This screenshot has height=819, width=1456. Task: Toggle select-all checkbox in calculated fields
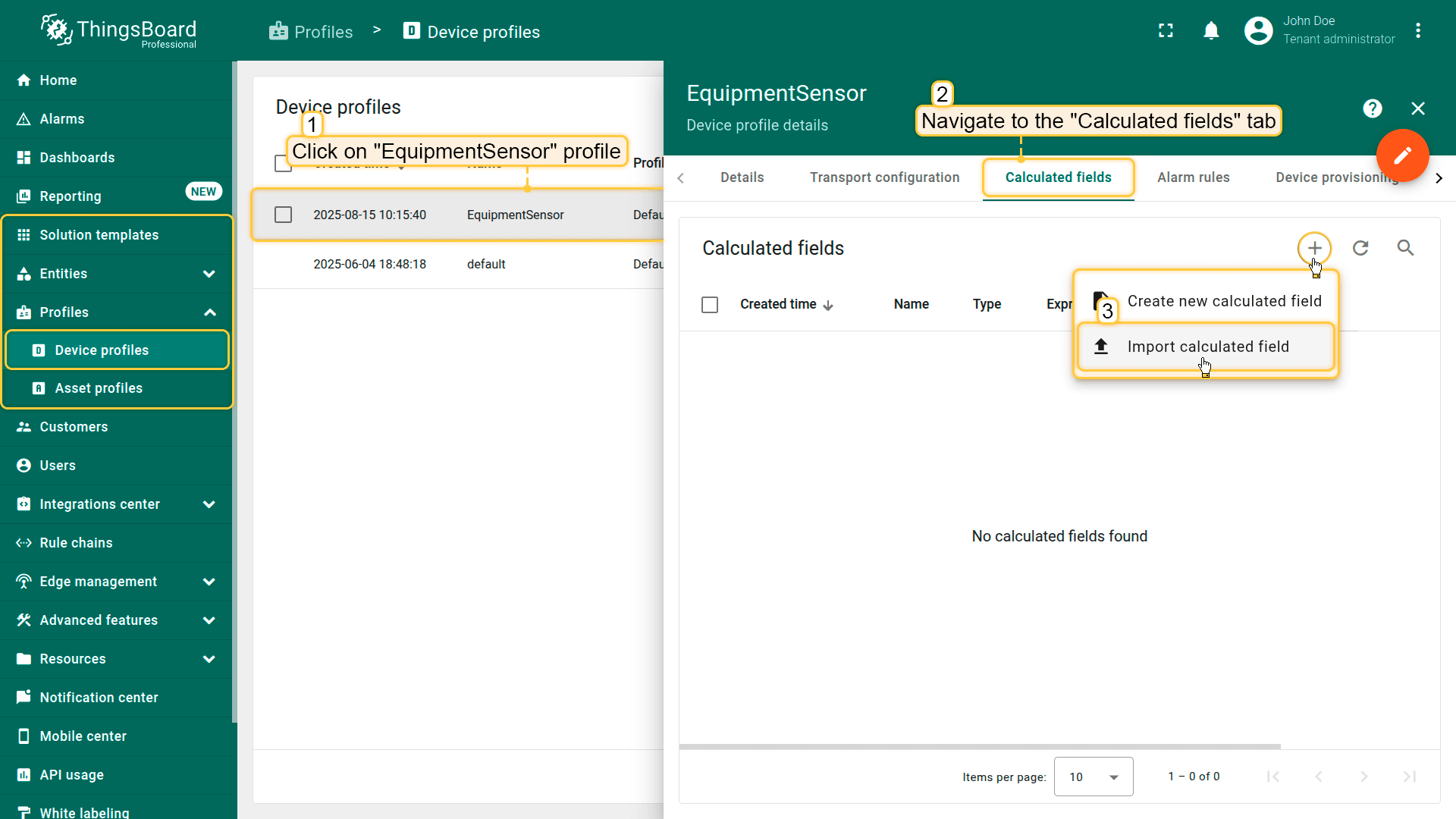710,305
